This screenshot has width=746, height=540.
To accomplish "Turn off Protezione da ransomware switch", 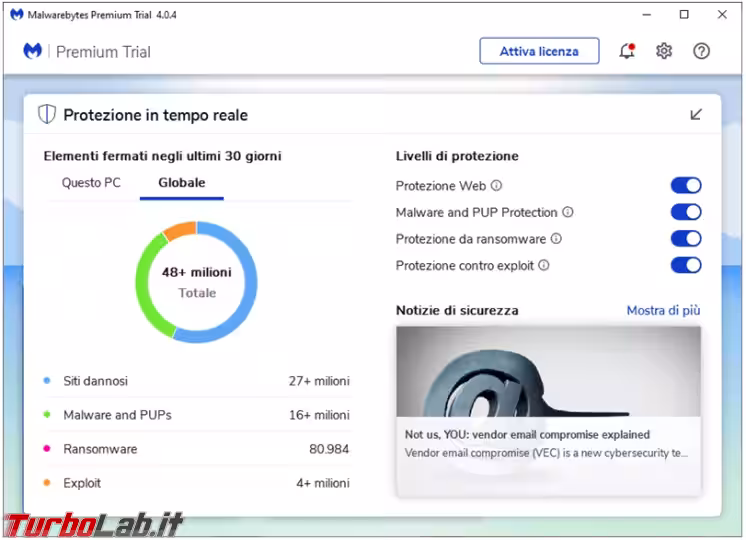I will tap(686, 239).
